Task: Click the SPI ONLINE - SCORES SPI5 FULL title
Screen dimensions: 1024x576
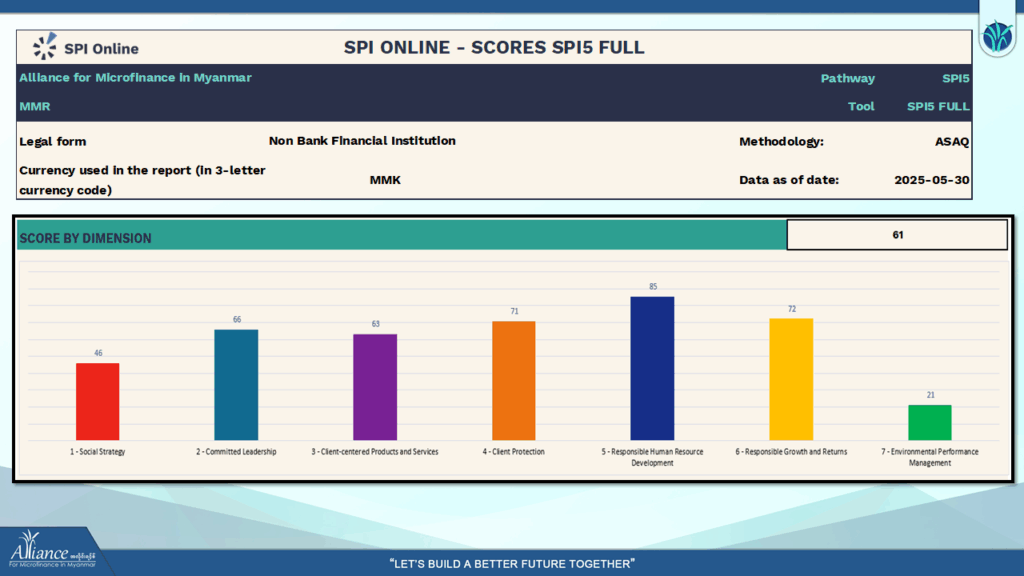Action: pos(494,47)
